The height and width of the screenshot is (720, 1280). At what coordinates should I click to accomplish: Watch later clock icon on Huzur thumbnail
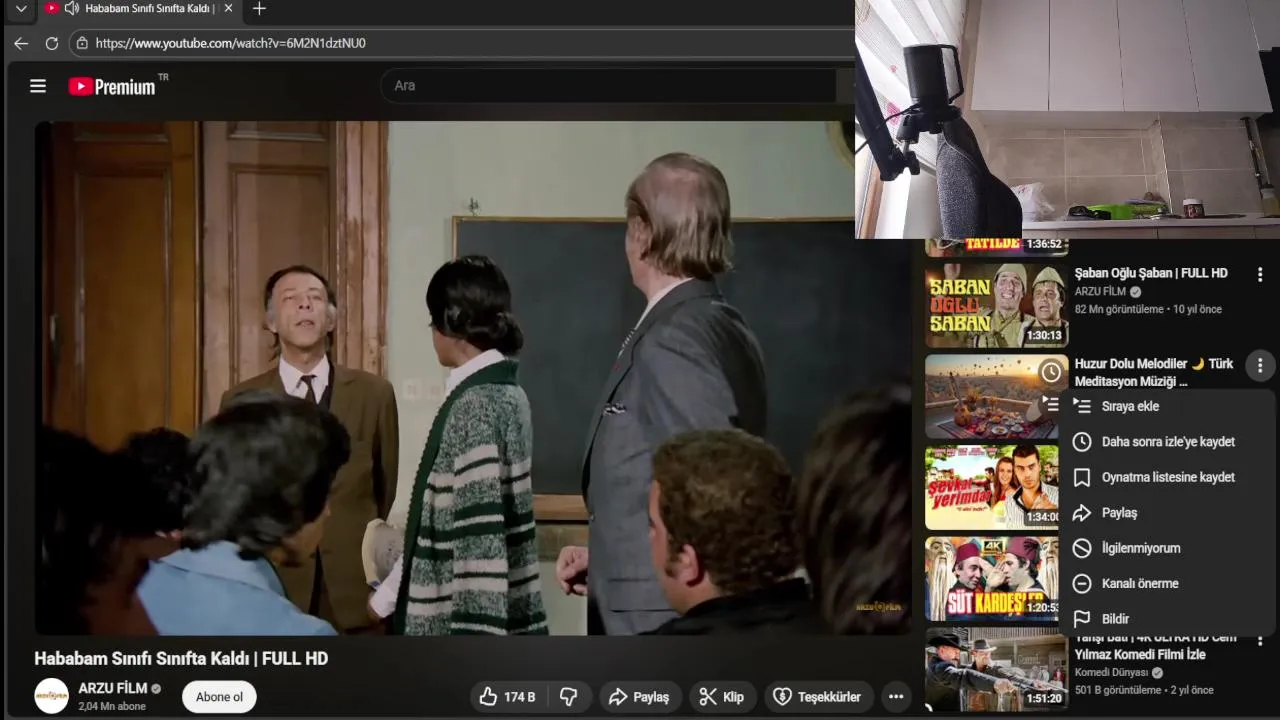point(1051,373)
